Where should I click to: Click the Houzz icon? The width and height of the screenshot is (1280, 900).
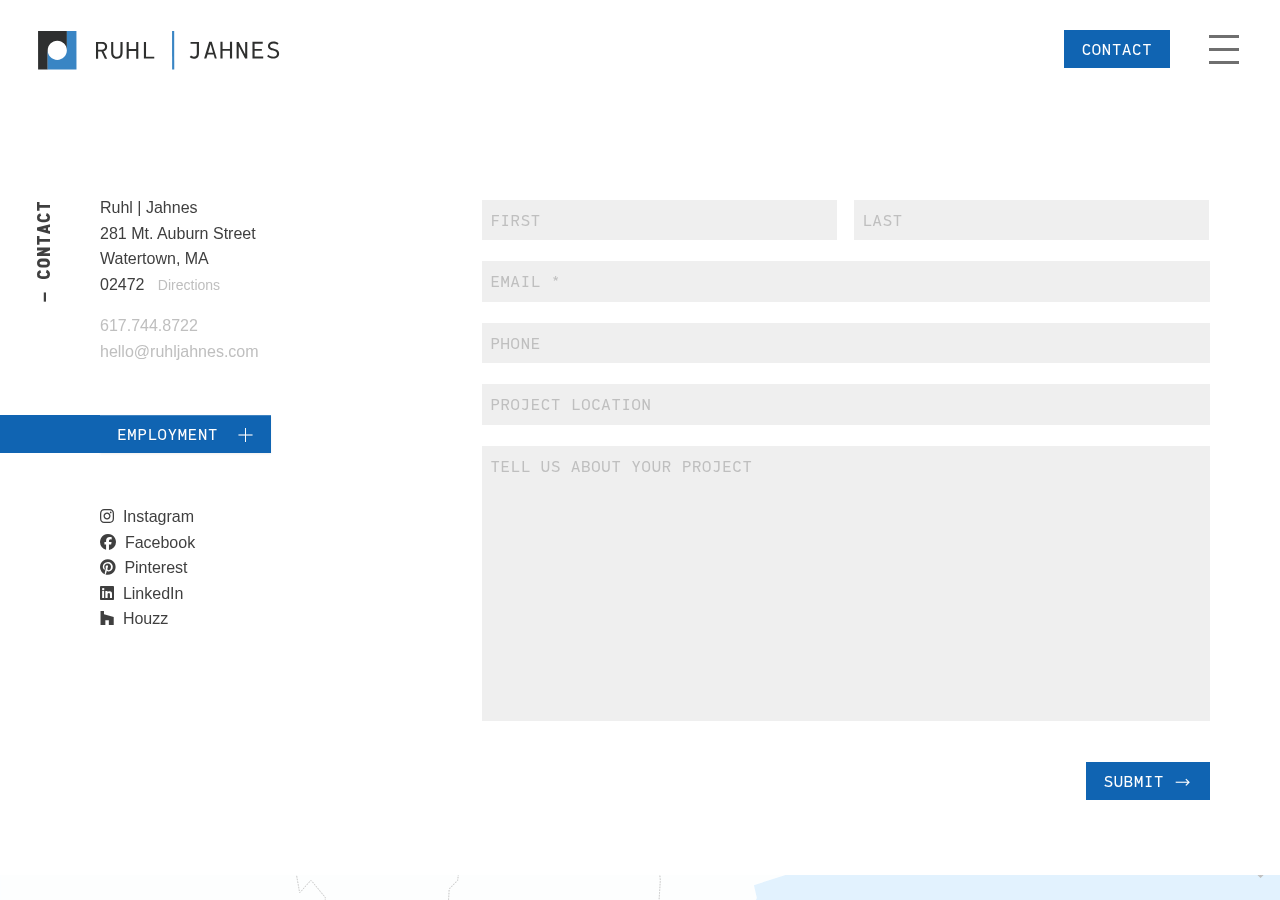(107, 618)
